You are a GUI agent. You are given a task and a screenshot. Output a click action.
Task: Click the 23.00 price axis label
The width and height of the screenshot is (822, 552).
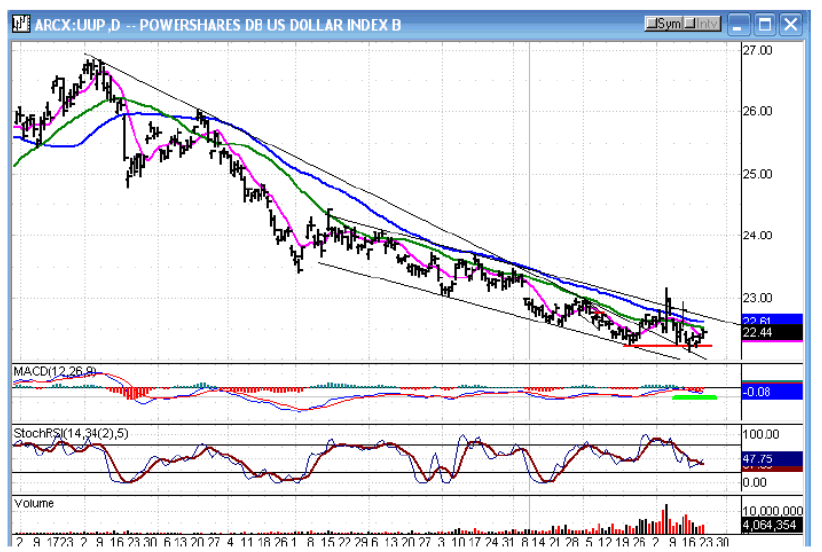pos(758,298)
